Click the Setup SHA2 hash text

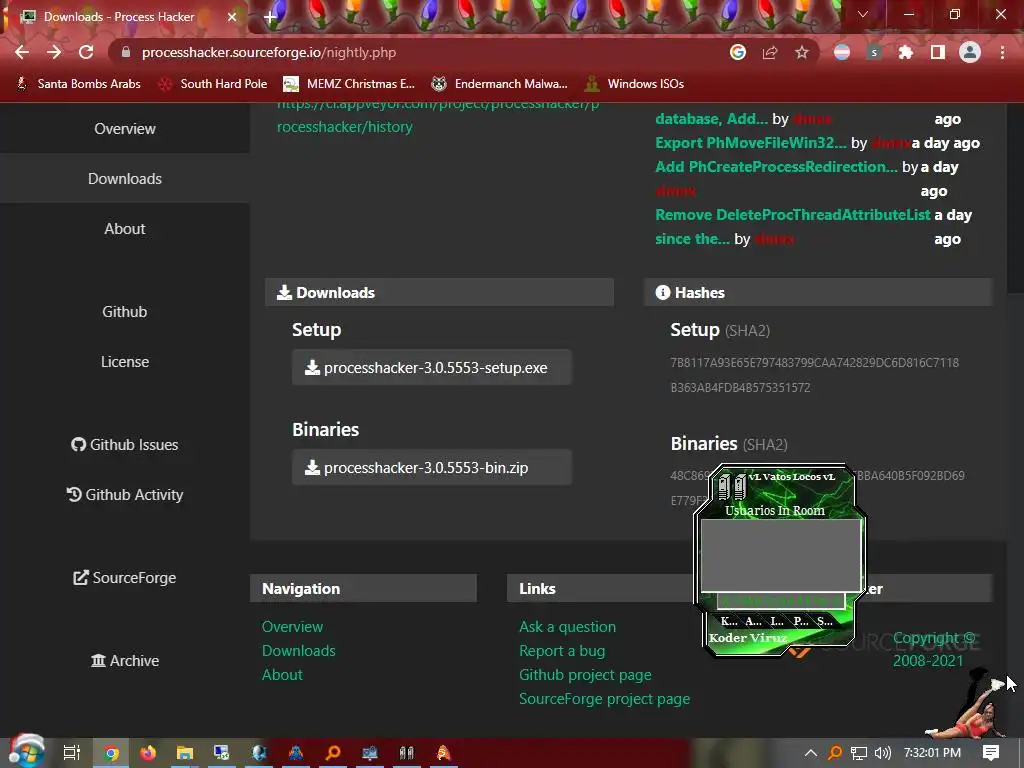(814, 375)
